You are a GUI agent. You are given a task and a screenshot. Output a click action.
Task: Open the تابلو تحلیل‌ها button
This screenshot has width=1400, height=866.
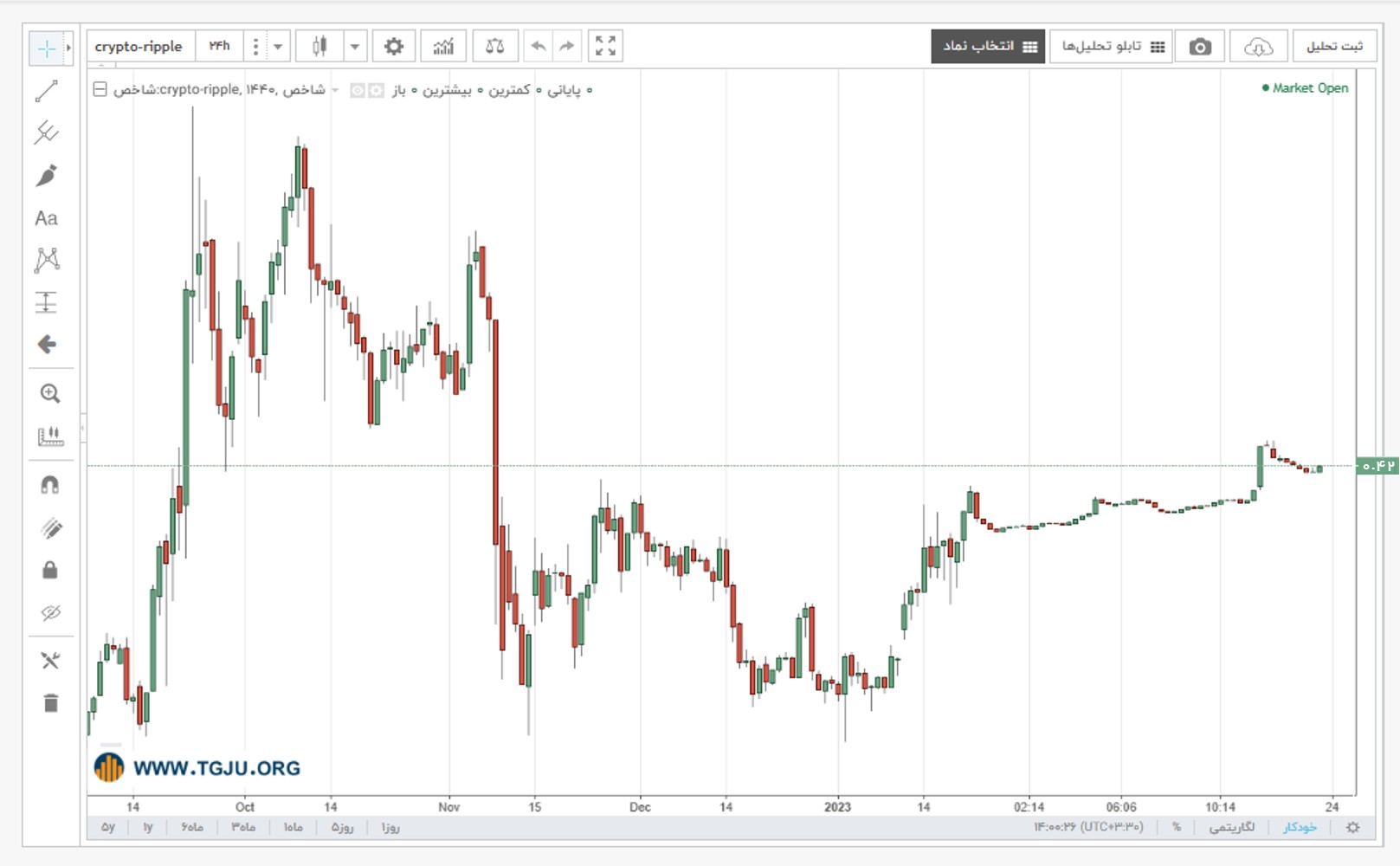tap(1111, 46)
